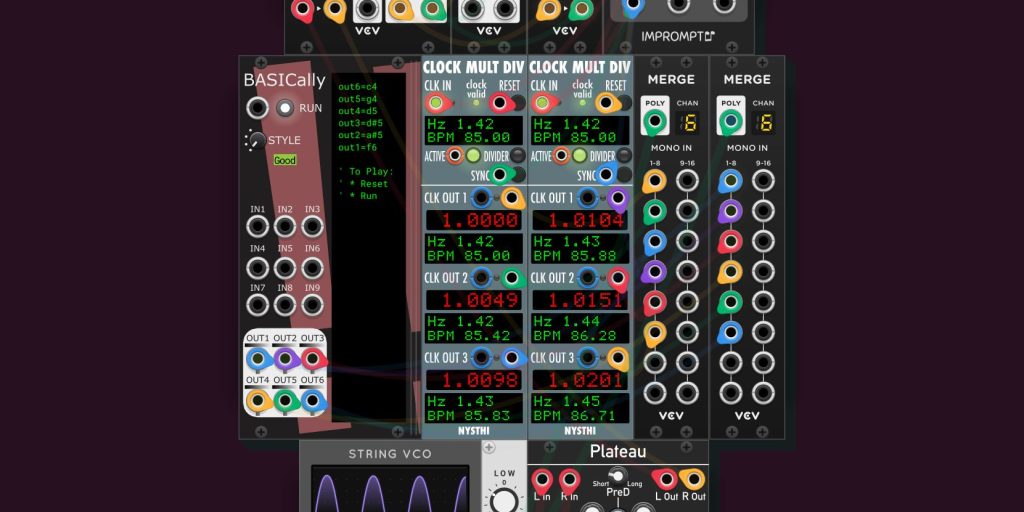Select the IN9 jack on BASICally
This screenshot has height=512, width=1024.
tap(312, 305)
